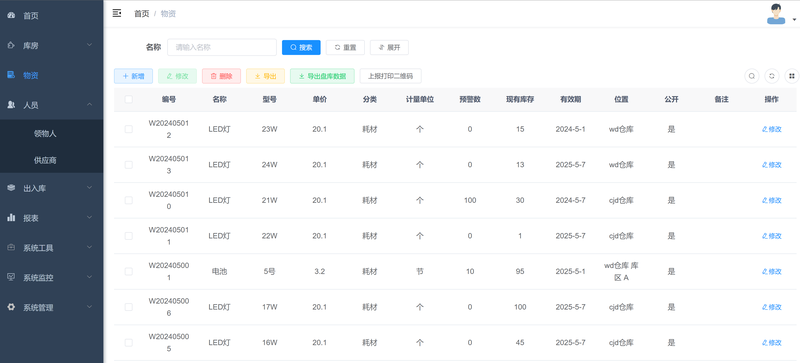Click 展开 to expand search filters

pos(389,47)
